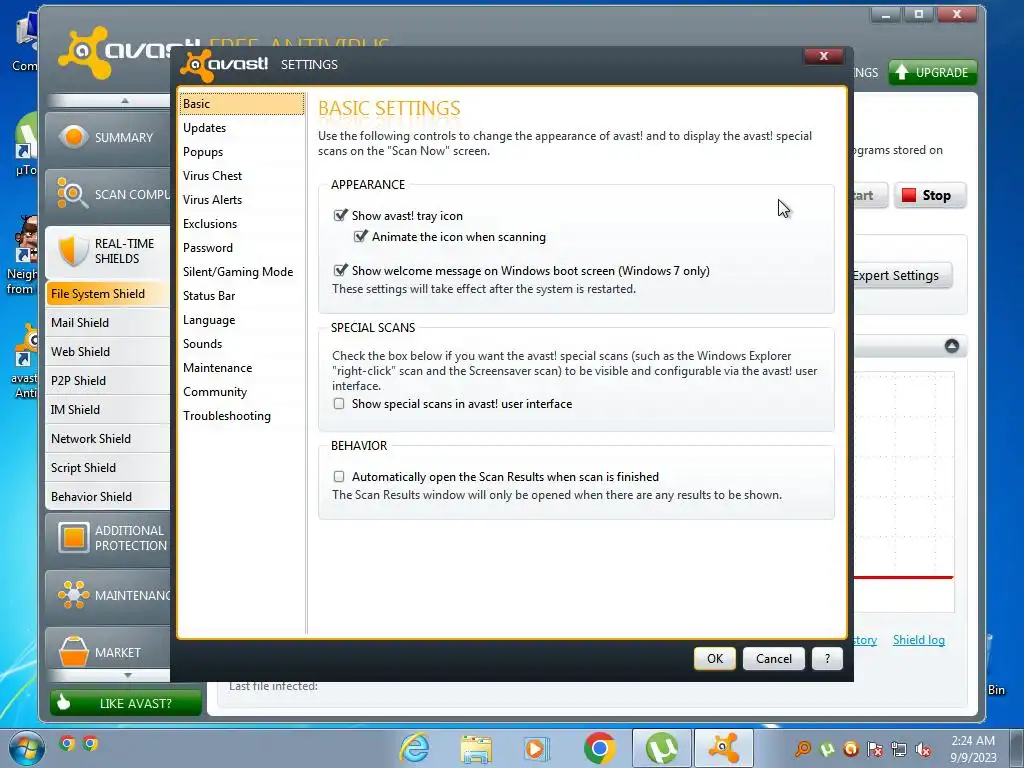
Task: Click the second pinned small Chrome icon
Action: [x=90, y=744]
